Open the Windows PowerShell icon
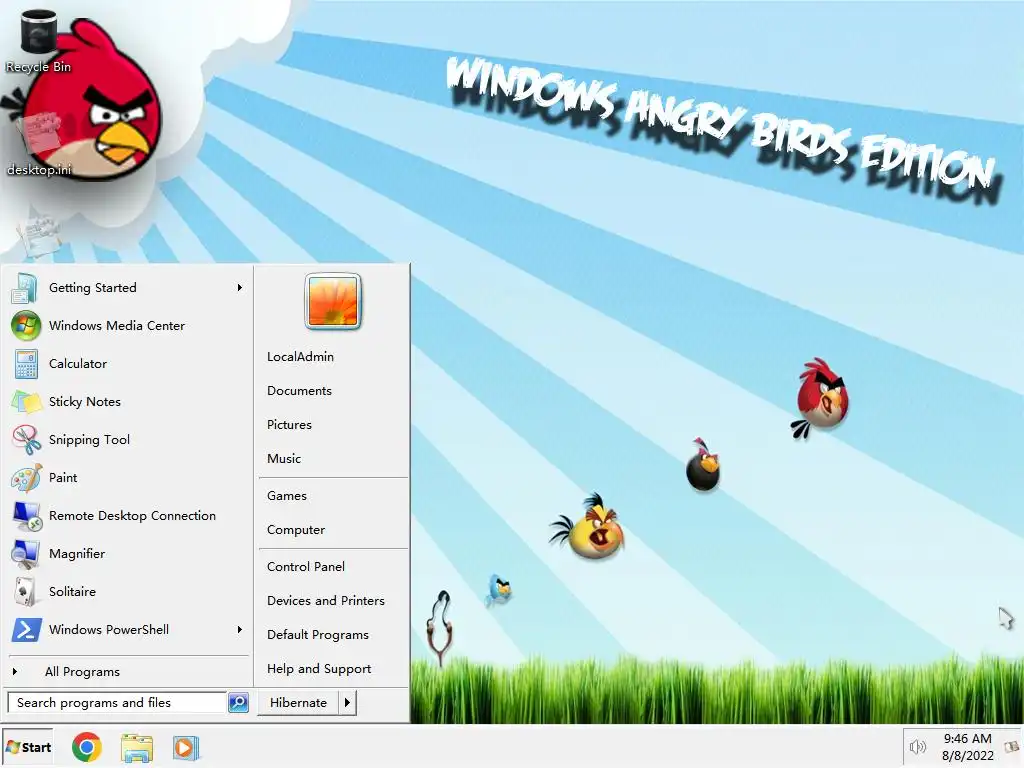This screenshot has width=1024, height=768. point(27,630)
